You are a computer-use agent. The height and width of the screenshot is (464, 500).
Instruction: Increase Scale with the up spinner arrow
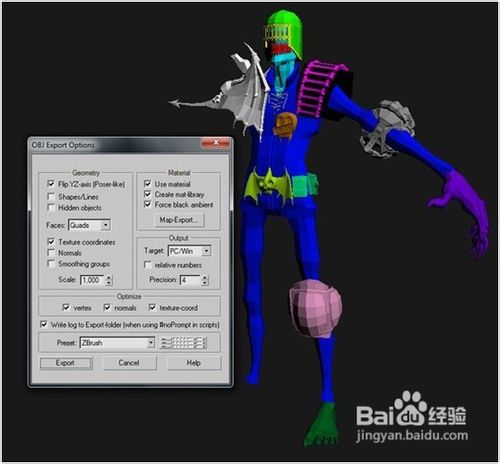click(x=109, y=277)
